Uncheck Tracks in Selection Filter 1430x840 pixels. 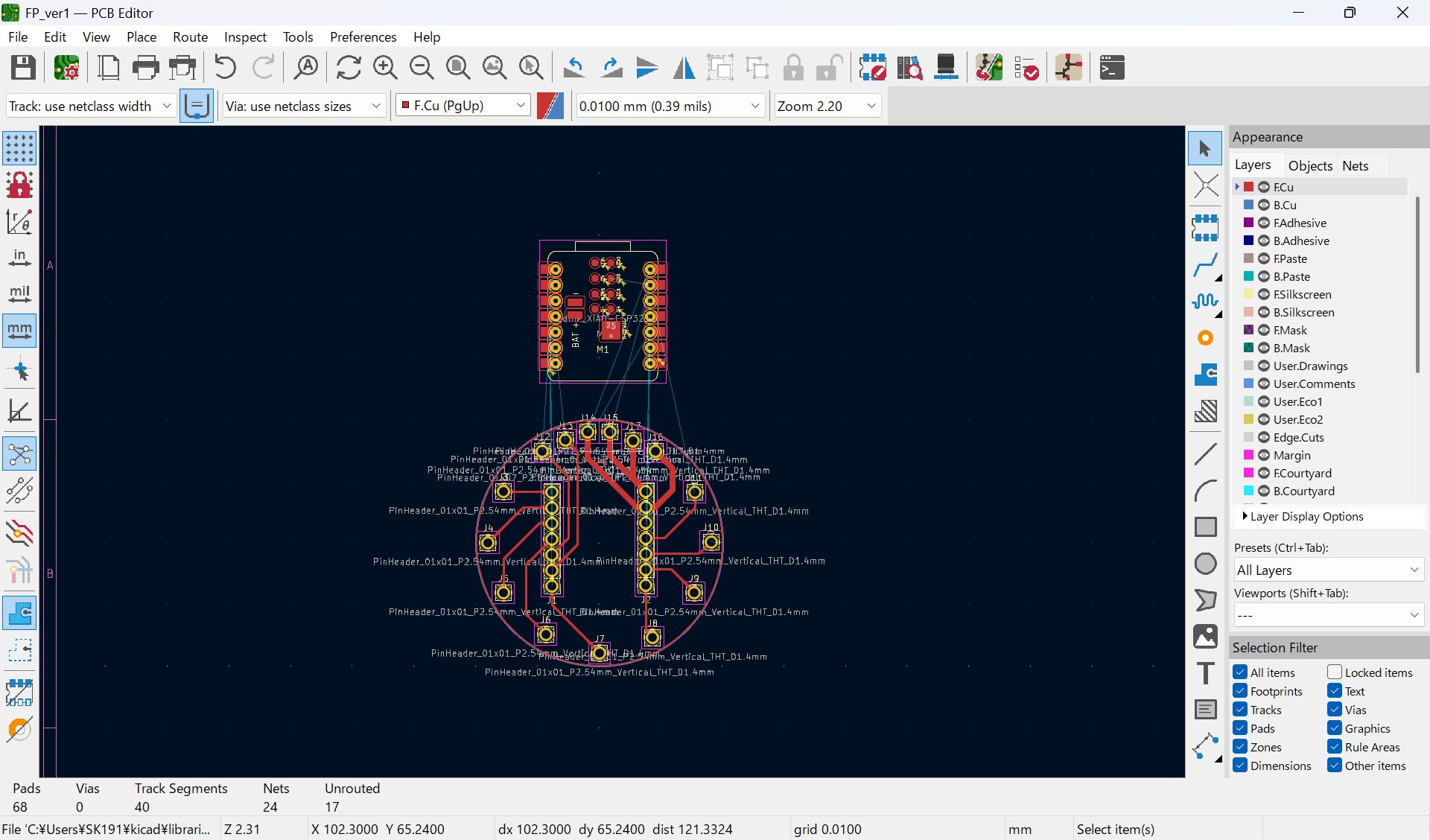1240,710
